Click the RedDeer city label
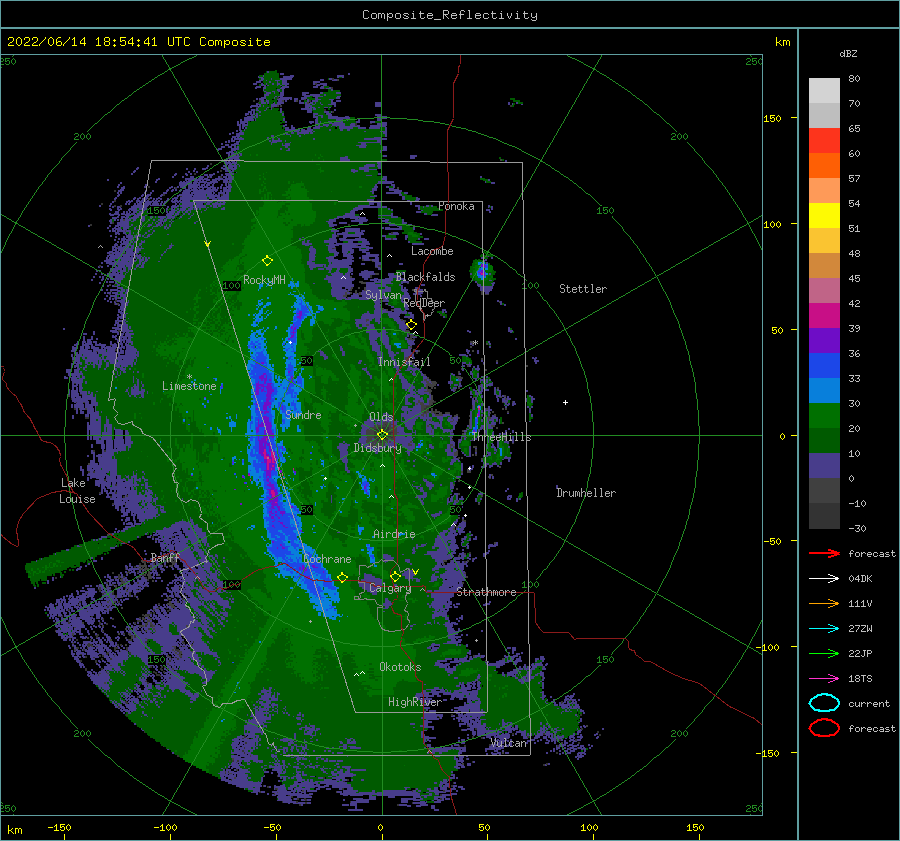 pyautogui.click(x=424, y=303)
